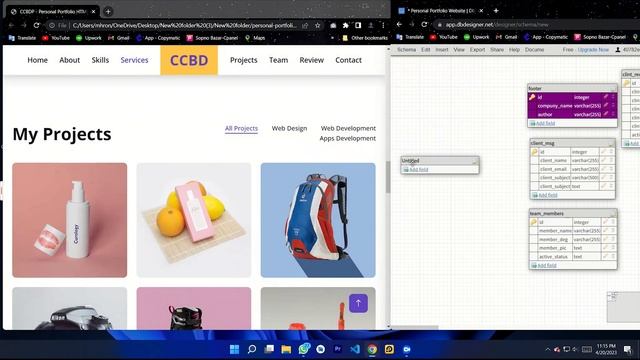Open Gmail bookmark in left browser
The image size is (640, 360).
(x=119, y=38)
